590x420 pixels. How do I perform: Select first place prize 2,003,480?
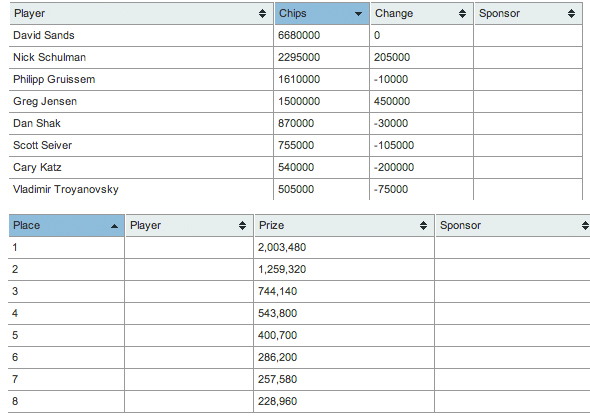(282, 247)
